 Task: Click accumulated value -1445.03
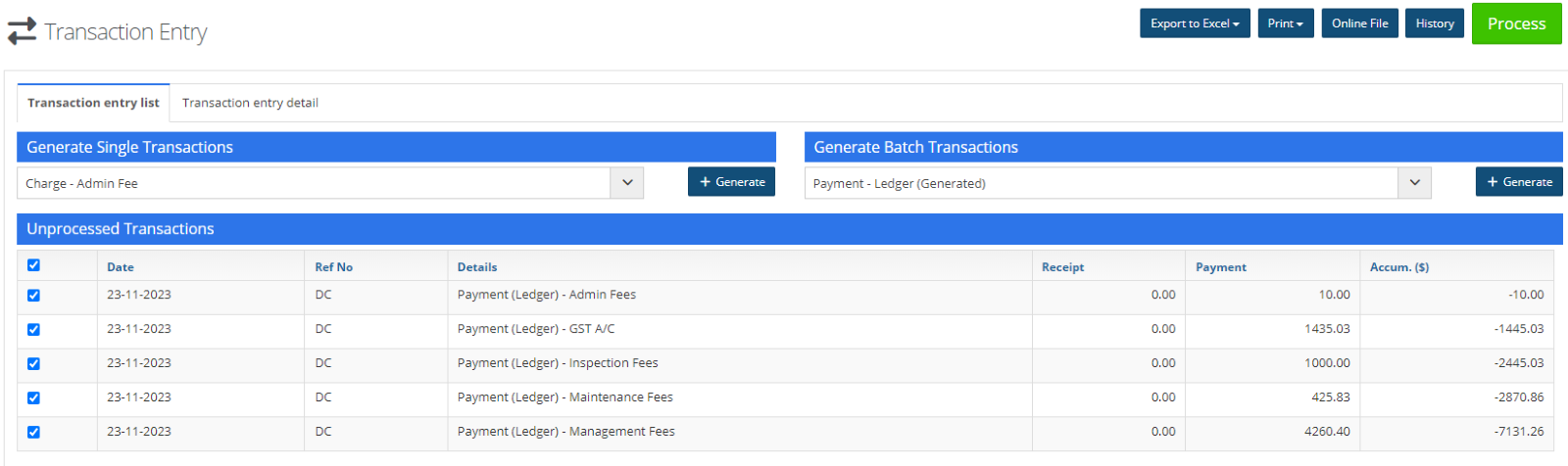(1519, 329)
